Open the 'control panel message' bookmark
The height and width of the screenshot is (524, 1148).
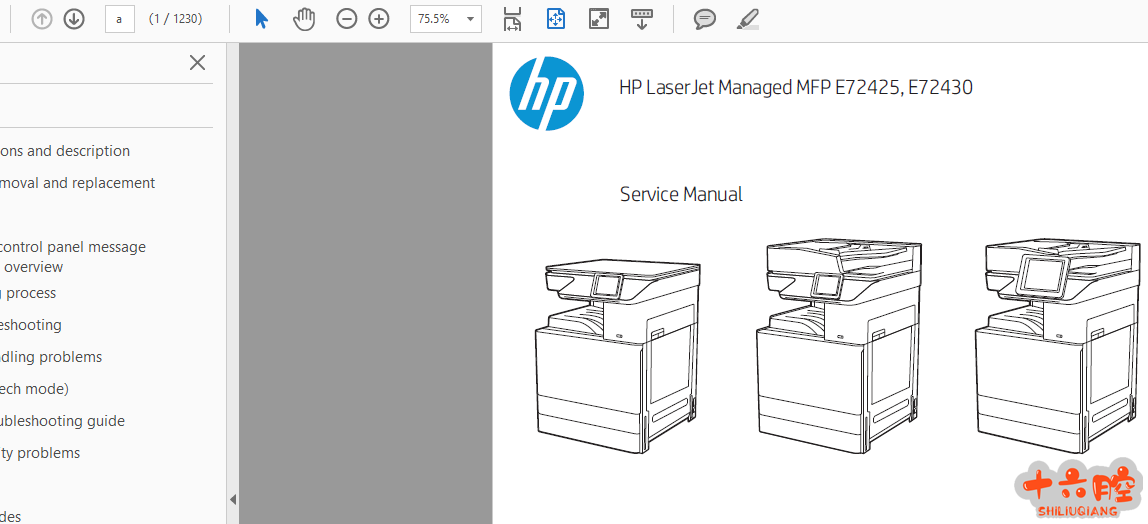click(x=73, y=247)
